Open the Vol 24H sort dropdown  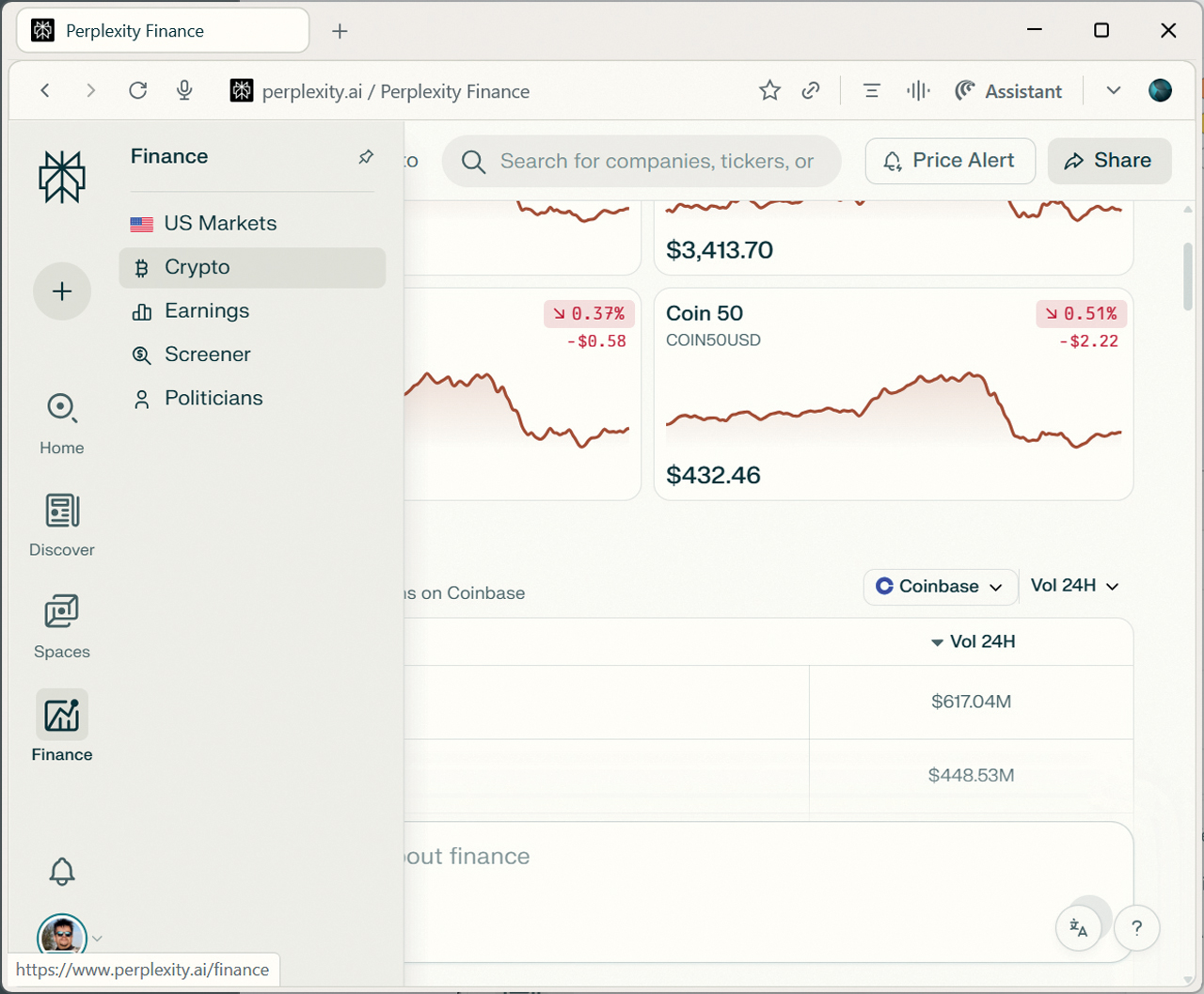pos(1074,586)
